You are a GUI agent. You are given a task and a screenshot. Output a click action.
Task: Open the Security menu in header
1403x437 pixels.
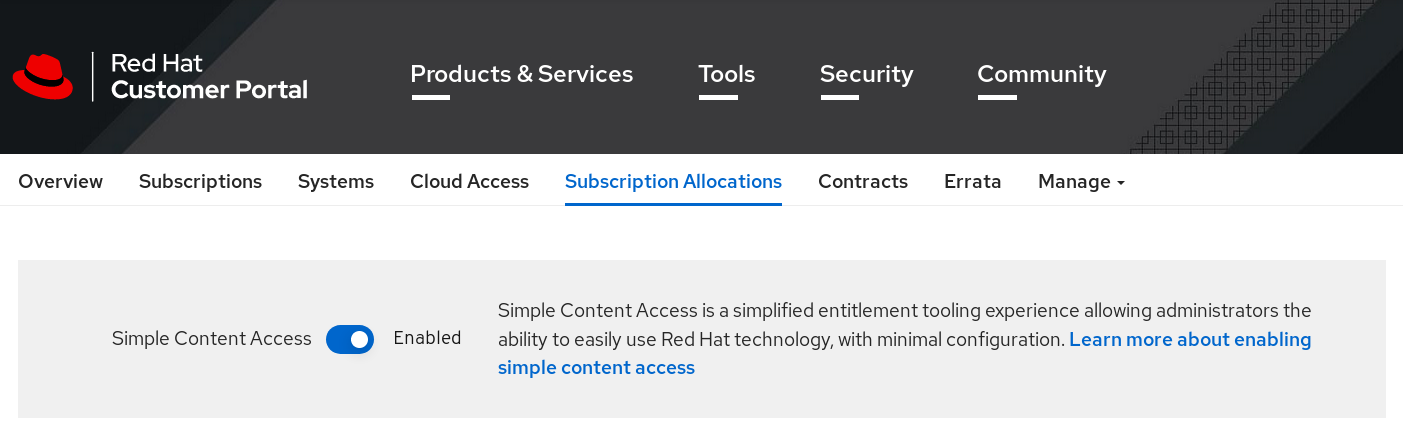click(x=866, y=74)
